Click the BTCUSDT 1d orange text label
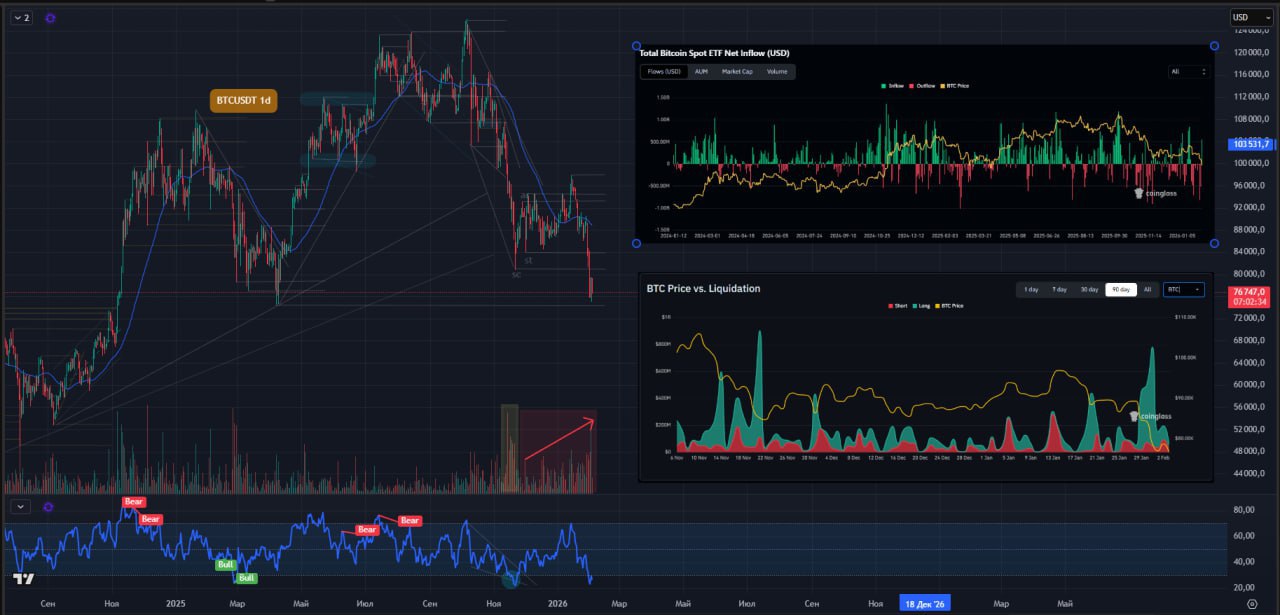 click(243, 100)
